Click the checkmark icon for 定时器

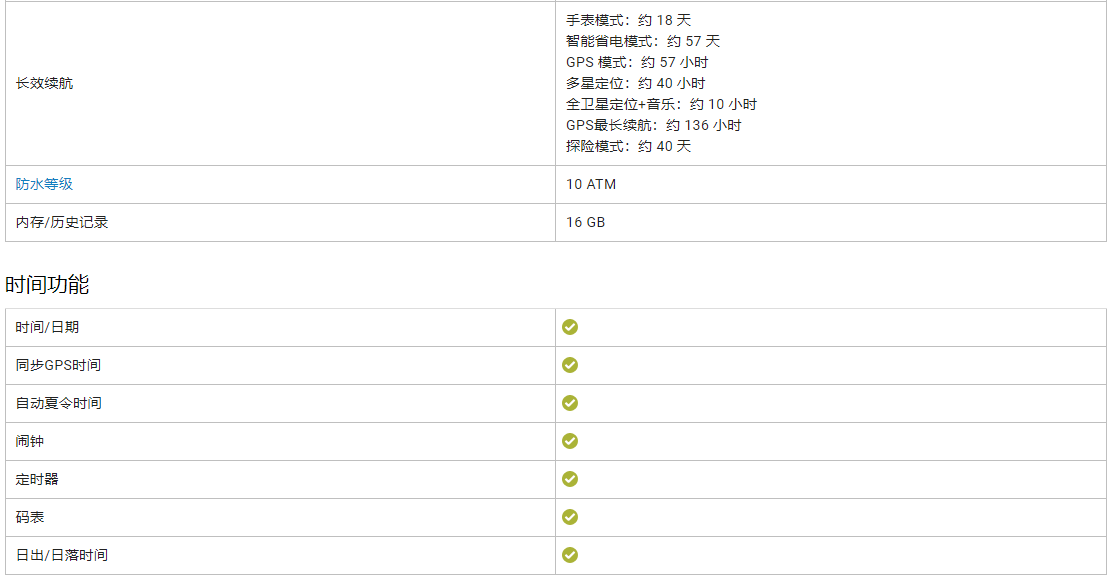pos(570,479)
